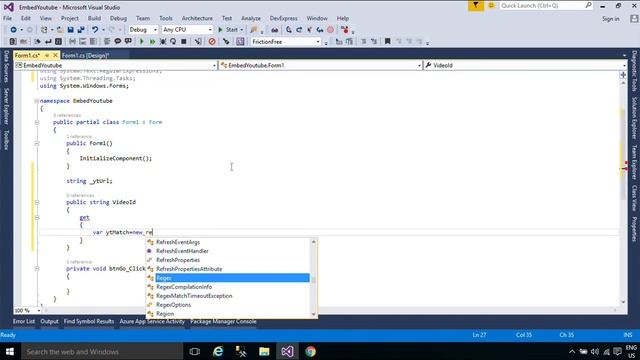Image resolution: width=640 pixels, height=360 pixels.
Task: Click the black stop square icon
Action: pos(184,42)
